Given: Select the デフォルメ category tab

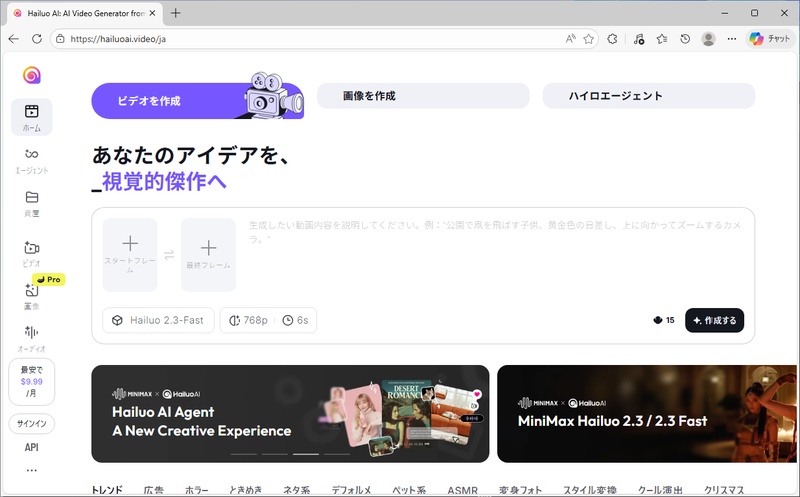Looking at the screenshot, I should tap(351, 490).
